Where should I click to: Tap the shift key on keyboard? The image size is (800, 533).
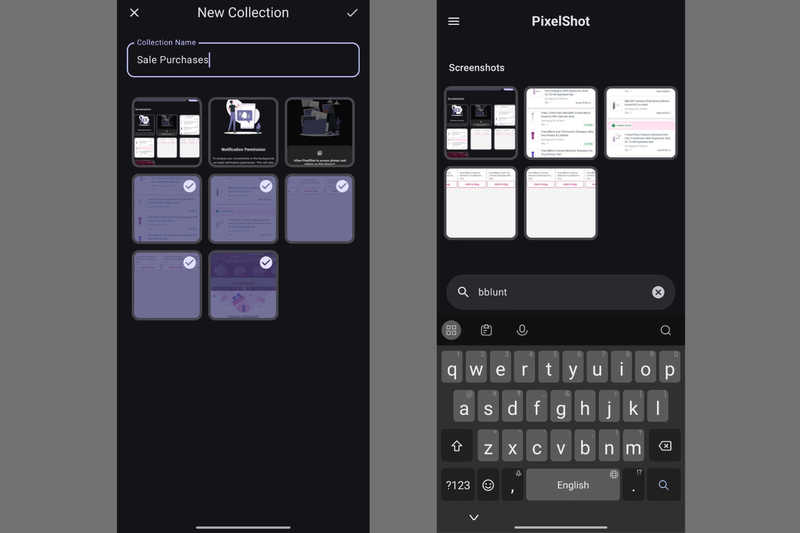click(x=457, y=446)
